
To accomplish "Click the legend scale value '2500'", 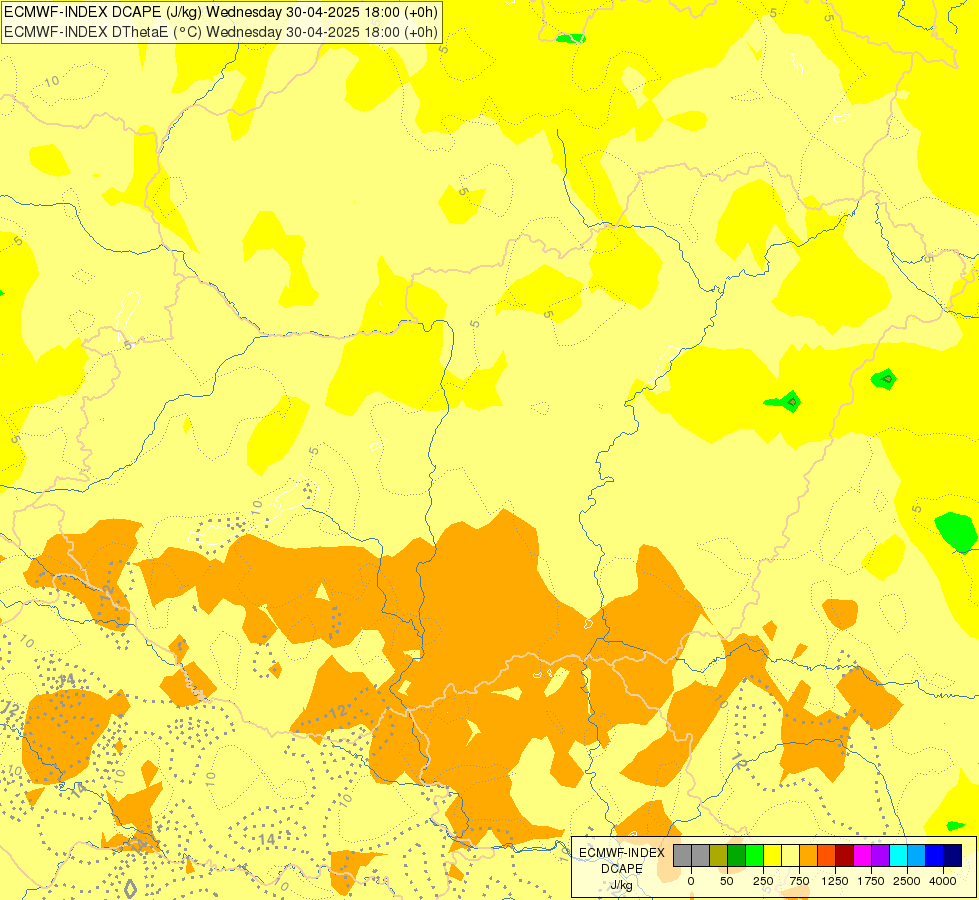I will click(x=907, y=881).
